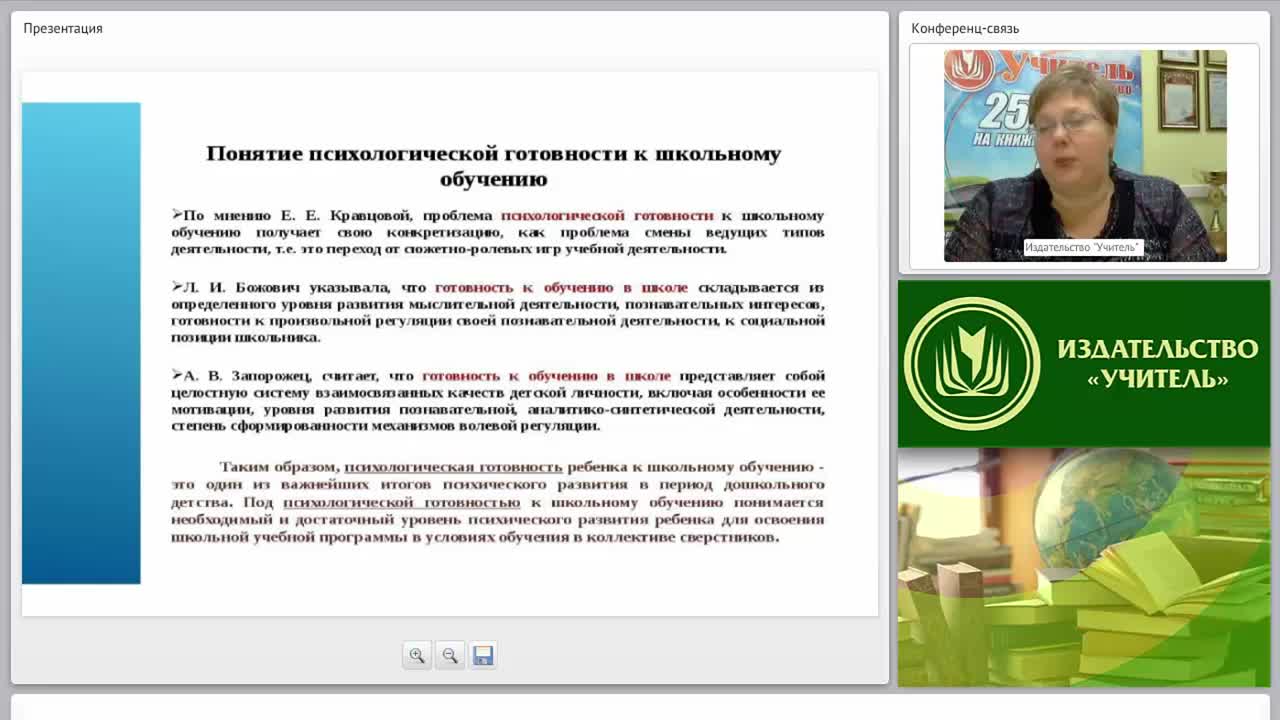Click the red готовность к обучению в школе in the Божович paragraph

[561, 288]
